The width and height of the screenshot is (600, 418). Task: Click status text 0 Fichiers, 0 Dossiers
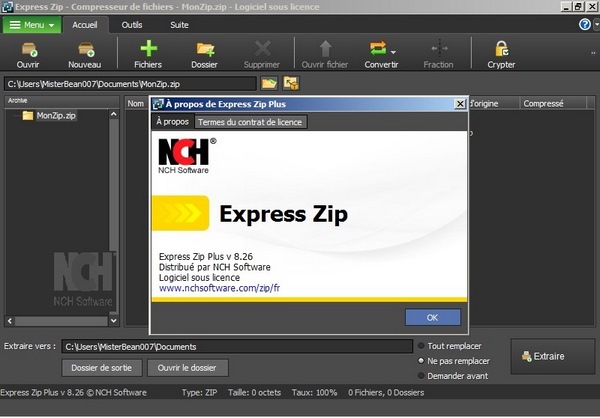[x=386, y=392]
